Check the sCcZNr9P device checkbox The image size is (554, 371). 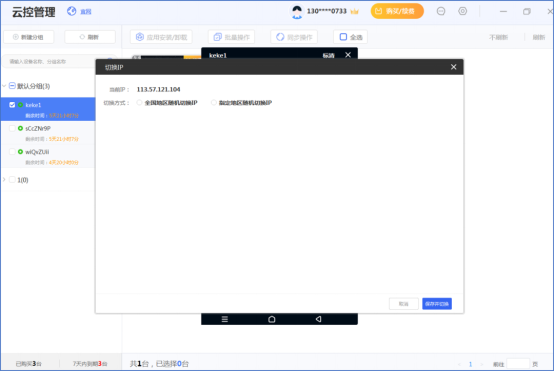(12, 128)
